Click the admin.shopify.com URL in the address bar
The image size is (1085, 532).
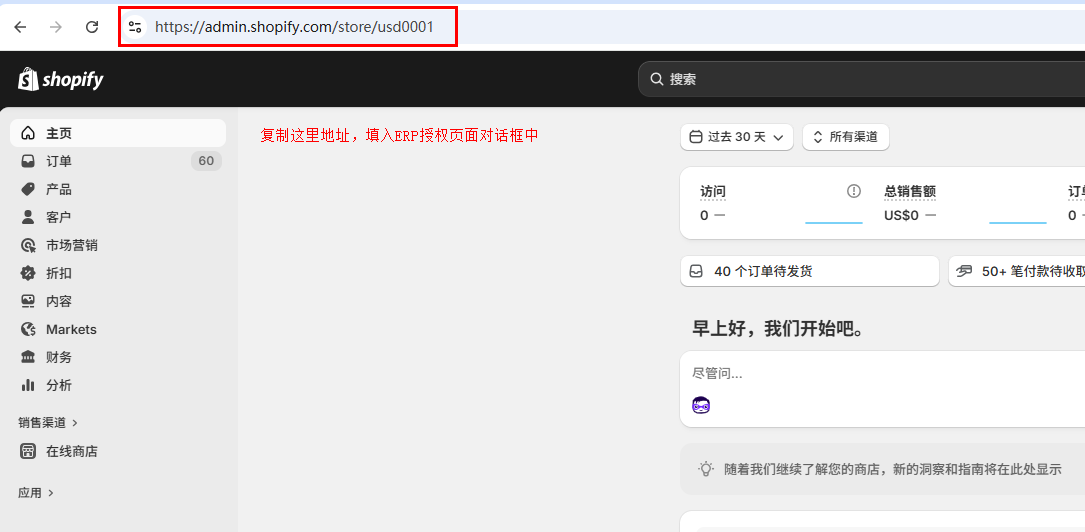[x=294, y=27]
